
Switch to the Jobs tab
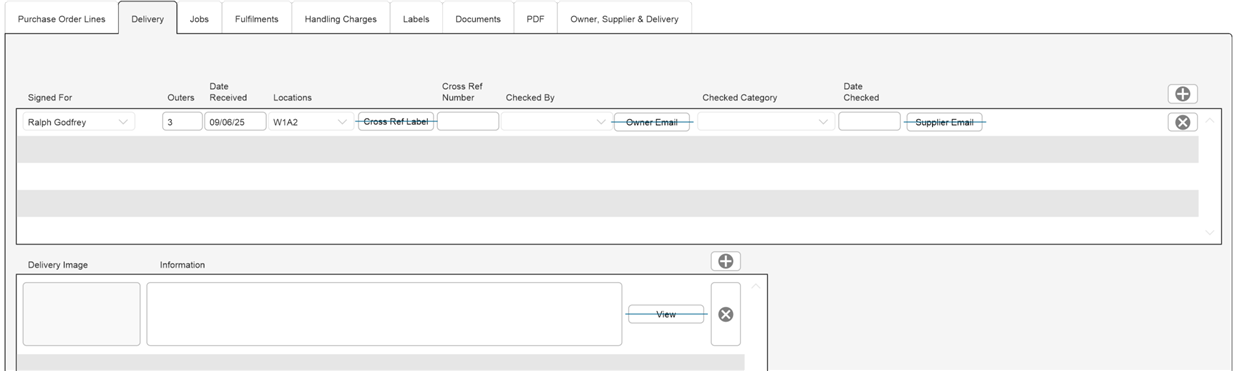200,19
